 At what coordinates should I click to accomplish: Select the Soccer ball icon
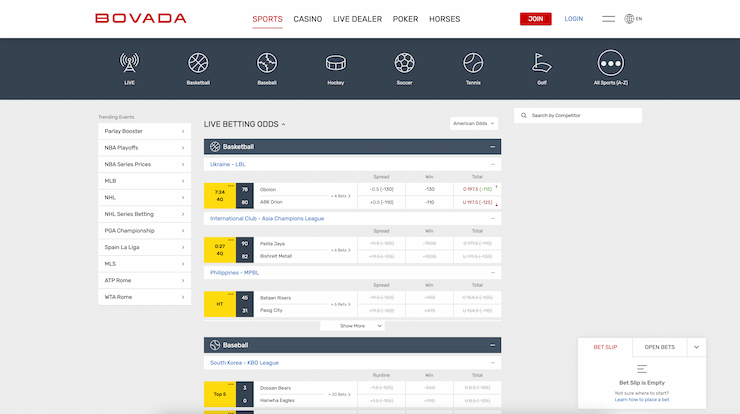click(404, 63)
